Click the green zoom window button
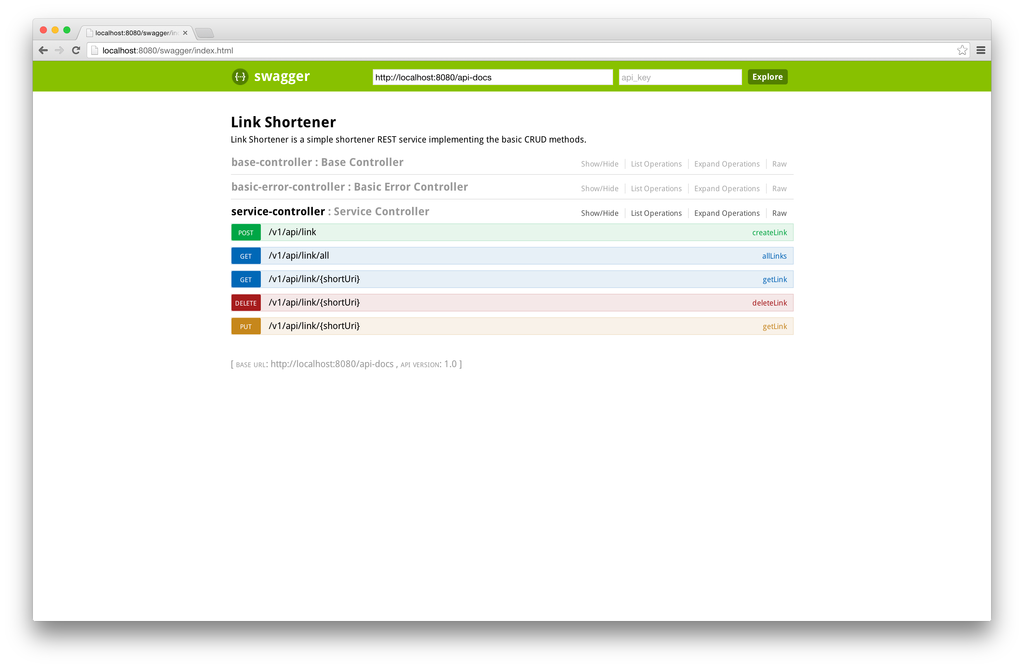This screenshot has width=1024, height=668. pyautogui.click(x=67, y=30)
